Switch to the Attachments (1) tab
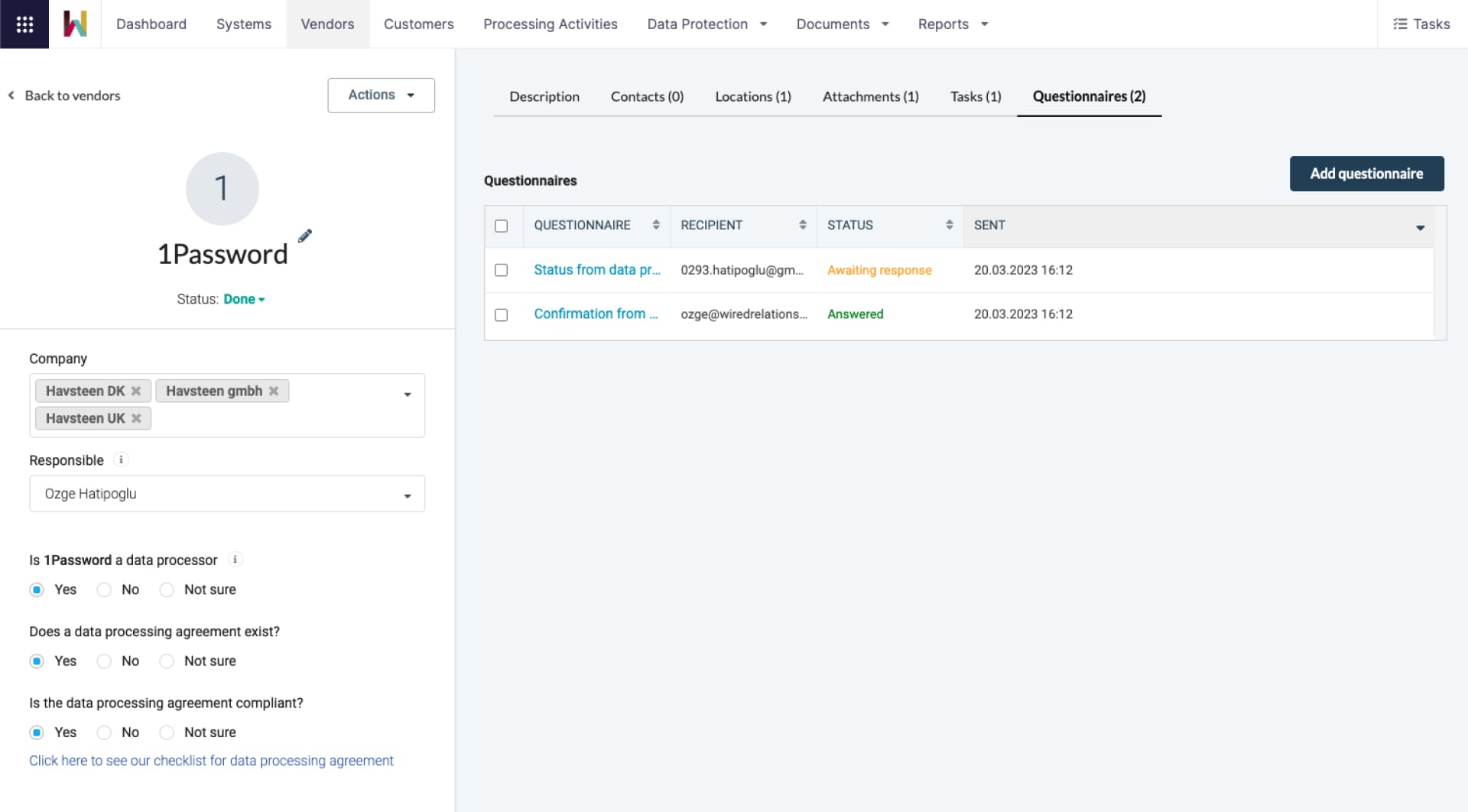Viewport: 1468px width, 812px height. pyautogui.click(x=870, y=96)
